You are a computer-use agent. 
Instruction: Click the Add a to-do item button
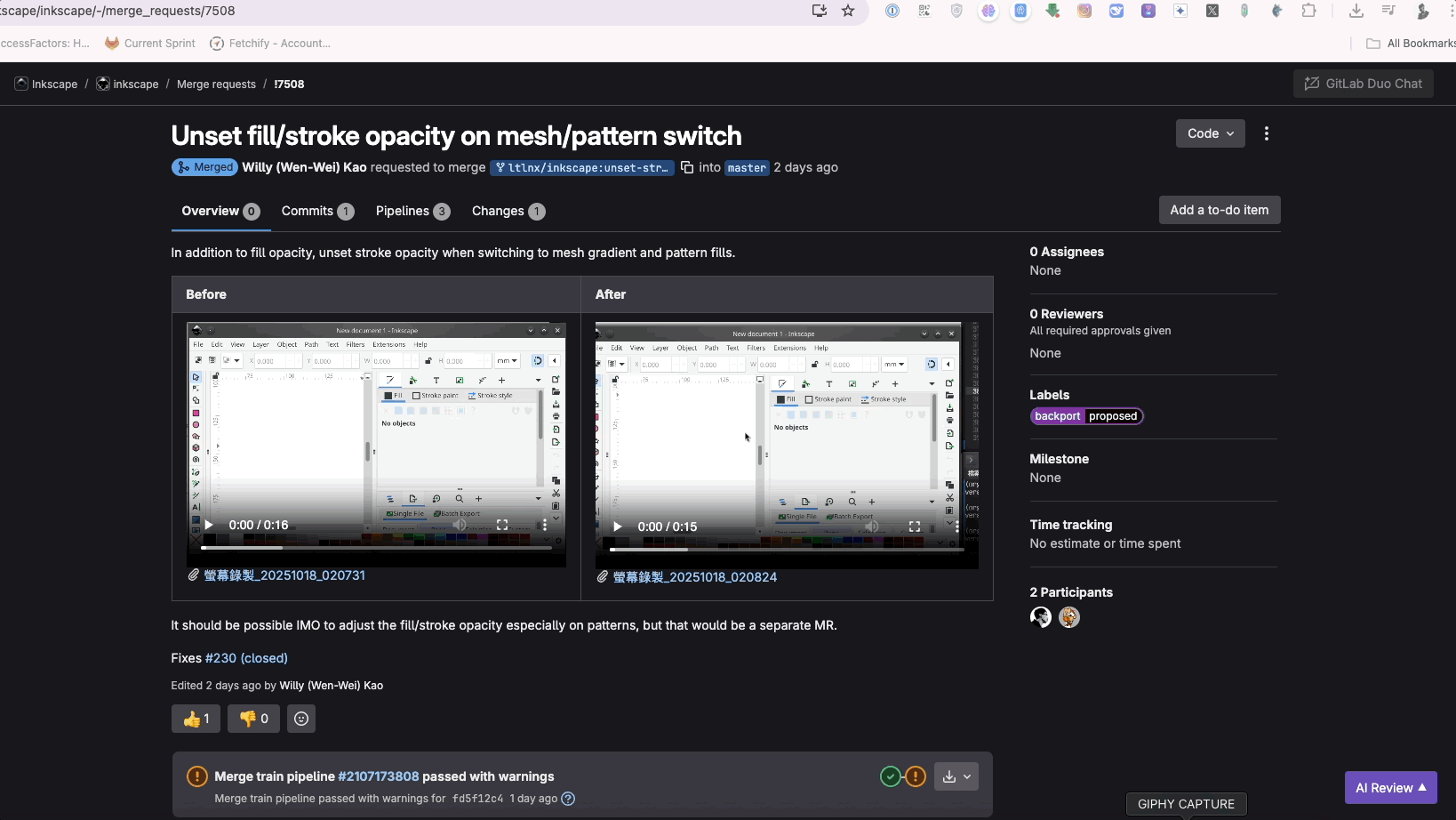point(1220,210)
